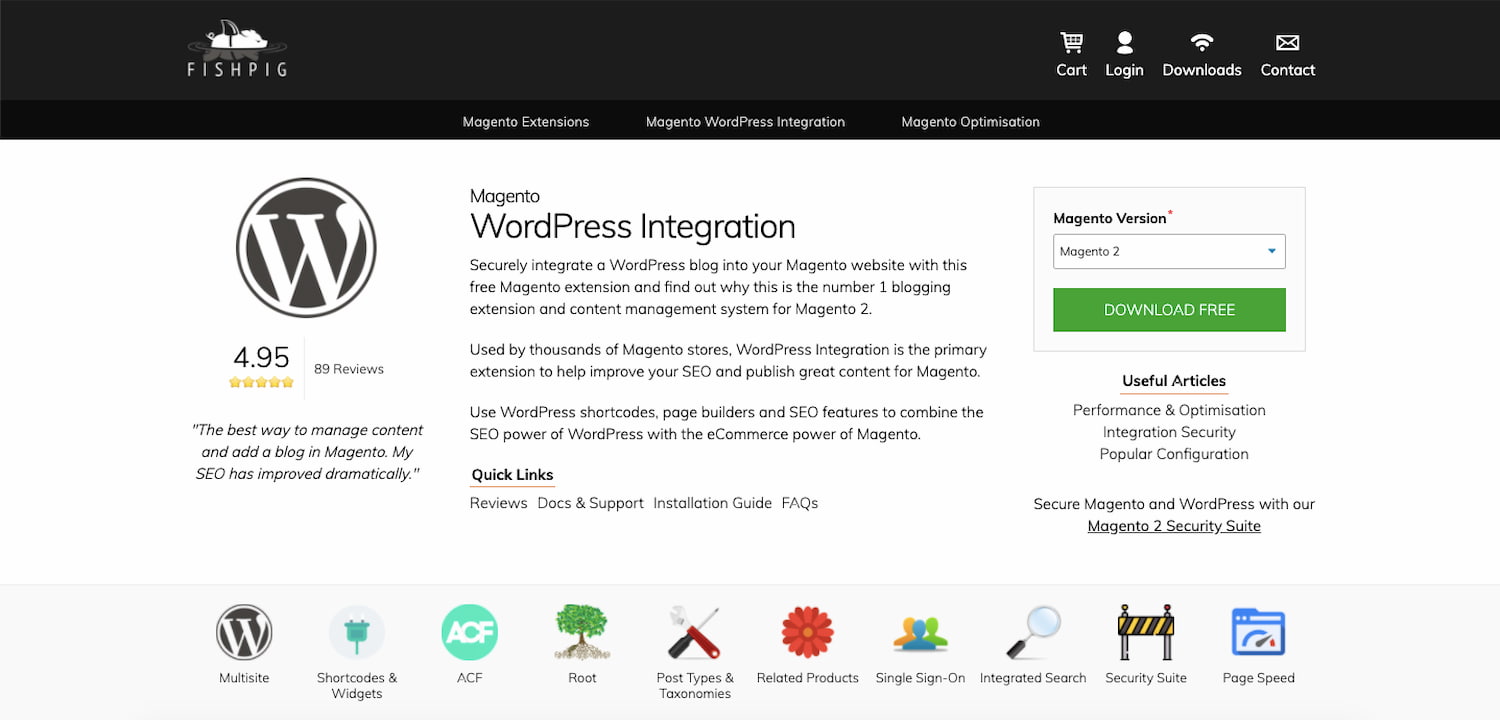Follow the Magento 2 Security Suite link

tap(1174, 526)
